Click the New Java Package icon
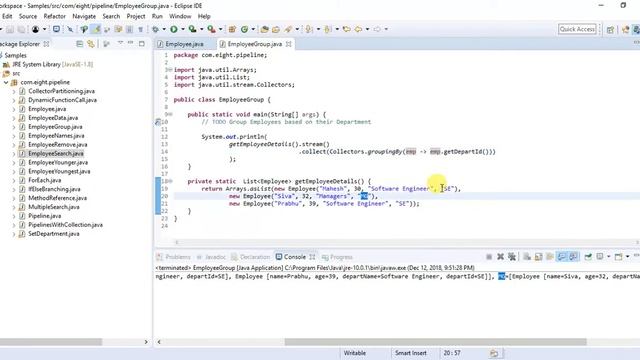 coord(232,29)
